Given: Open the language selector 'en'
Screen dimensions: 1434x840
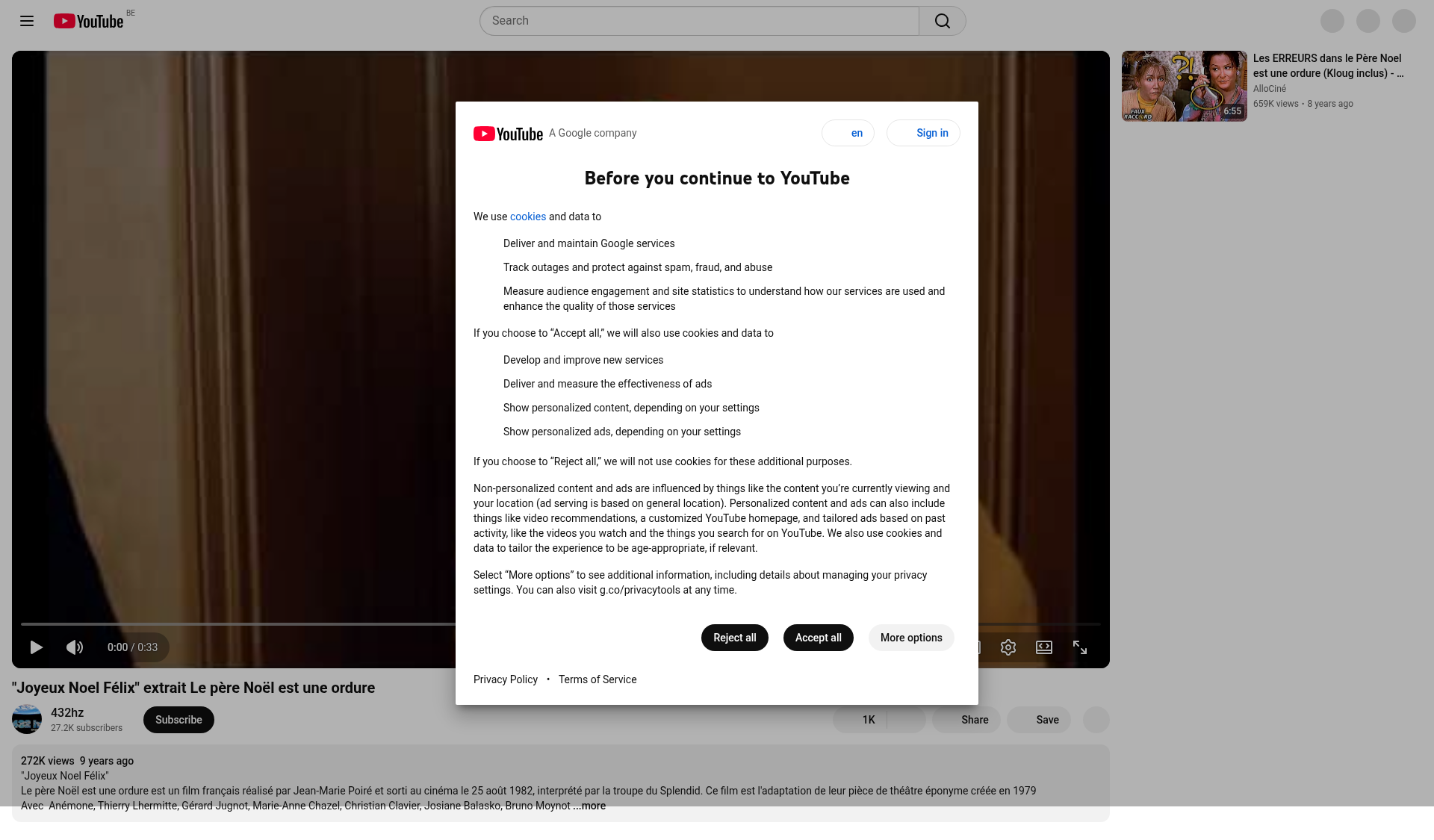Looking at the screenshot, I should click(848, 133).
